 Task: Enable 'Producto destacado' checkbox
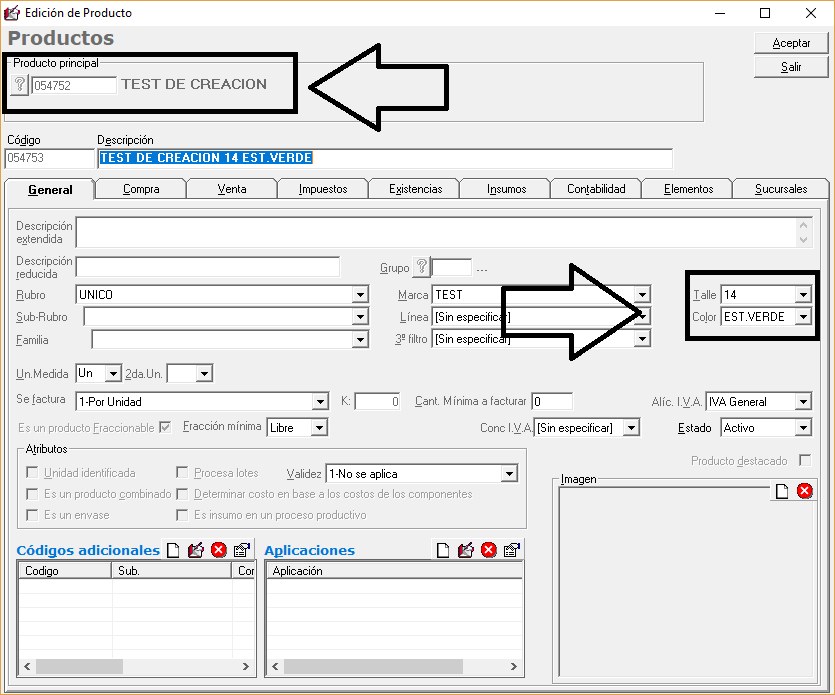804,461
